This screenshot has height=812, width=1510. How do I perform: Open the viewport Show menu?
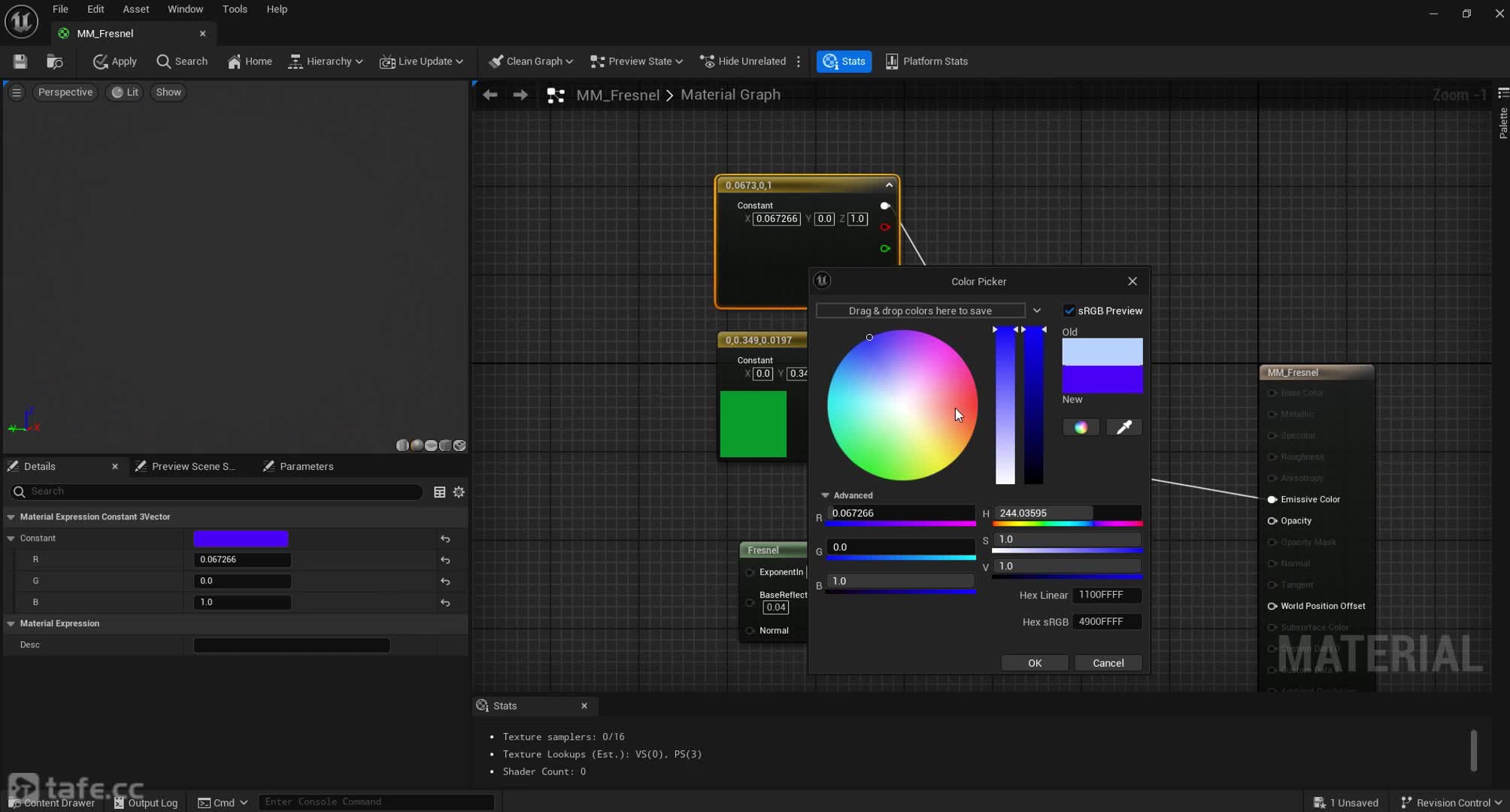coord(168,92)
